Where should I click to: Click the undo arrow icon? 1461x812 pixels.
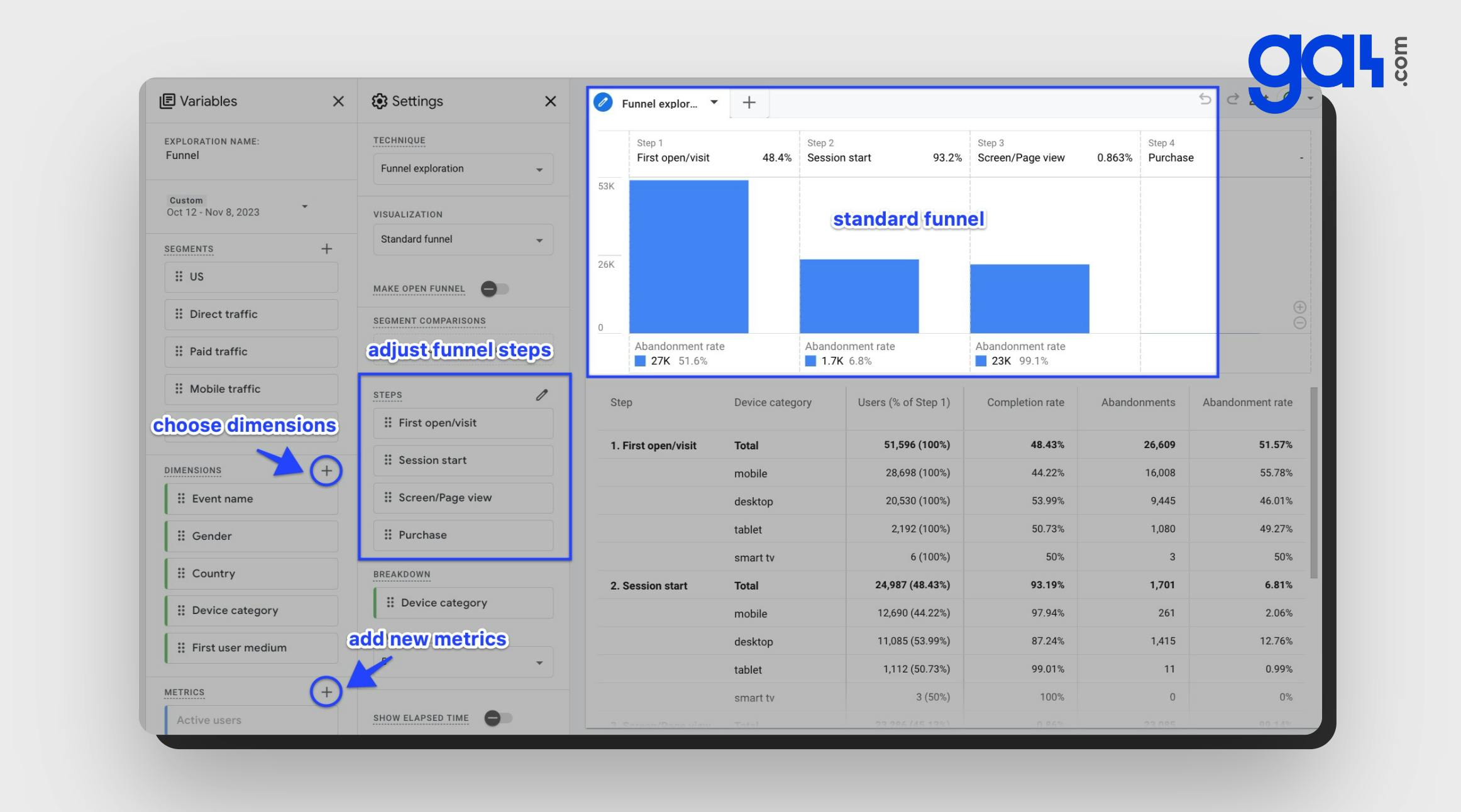pyautogui.click(x=1205, y=99)
